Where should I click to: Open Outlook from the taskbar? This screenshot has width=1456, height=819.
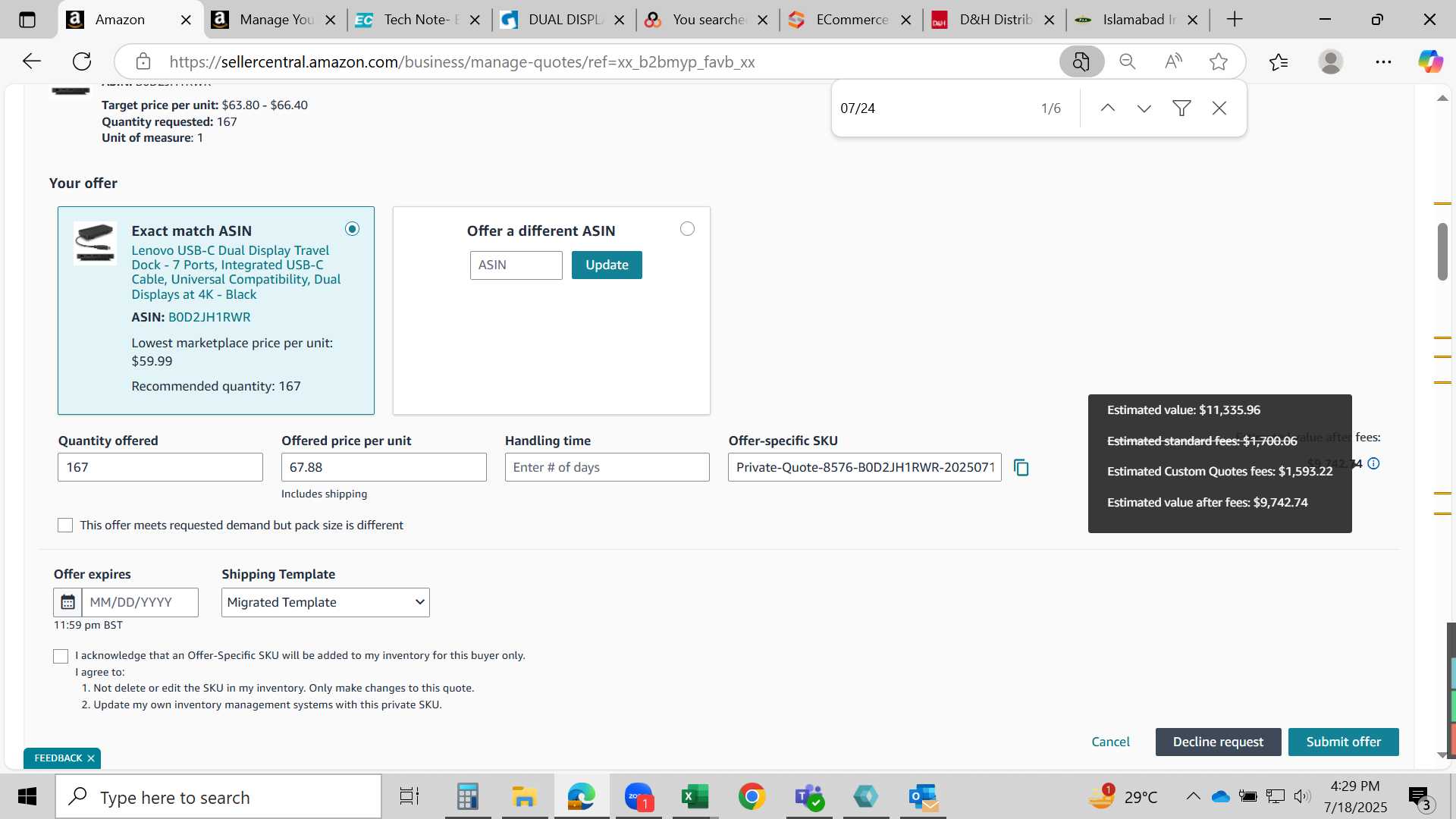pos(924,797)
